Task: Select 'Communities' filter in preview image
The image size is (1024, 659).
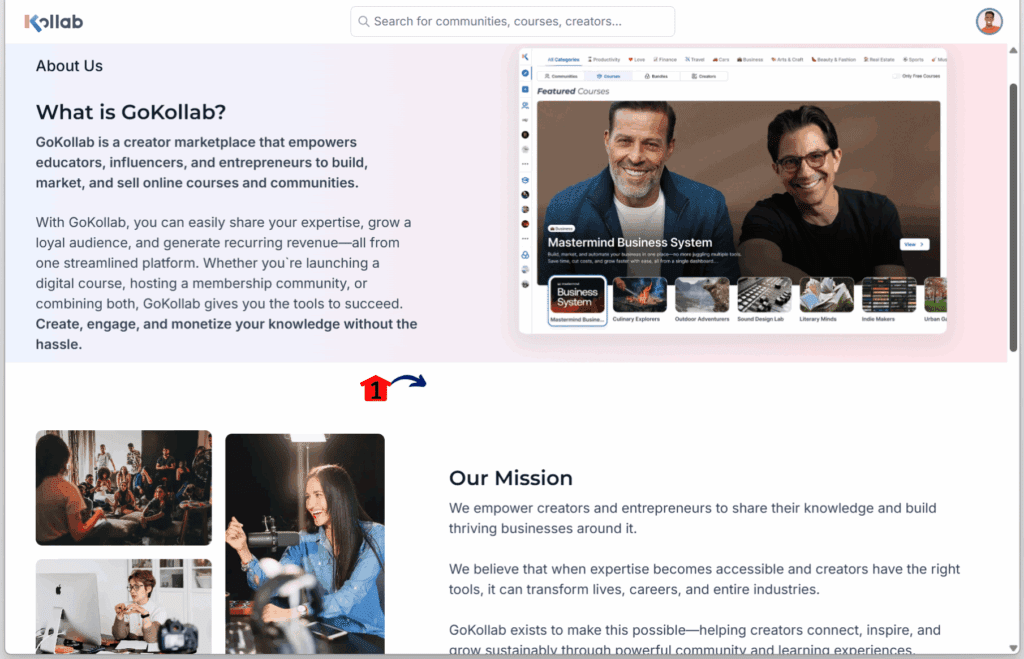Action: coord(561,76)
